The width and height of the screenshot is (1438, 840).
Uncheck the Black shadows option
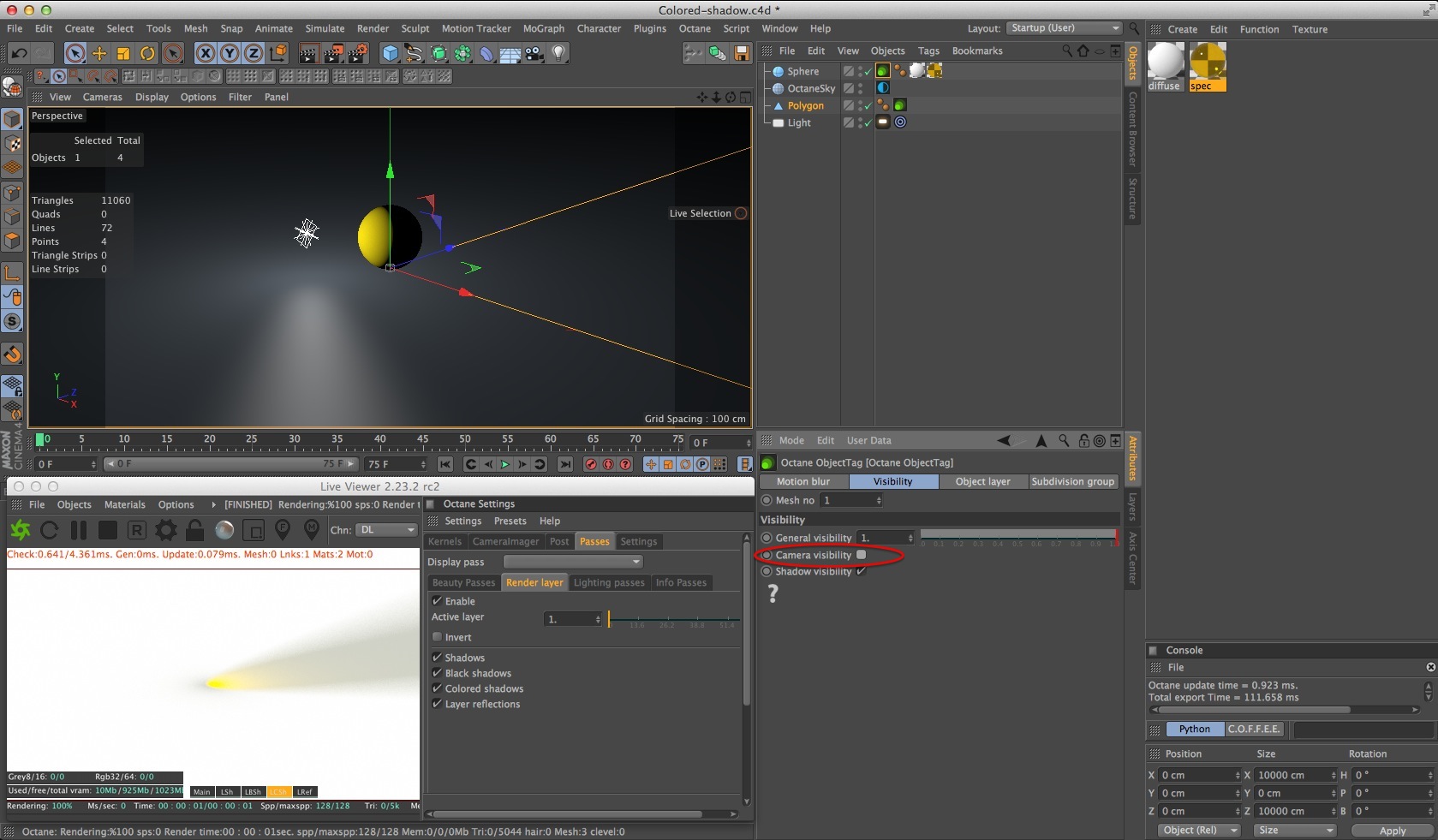pos(438,673)
